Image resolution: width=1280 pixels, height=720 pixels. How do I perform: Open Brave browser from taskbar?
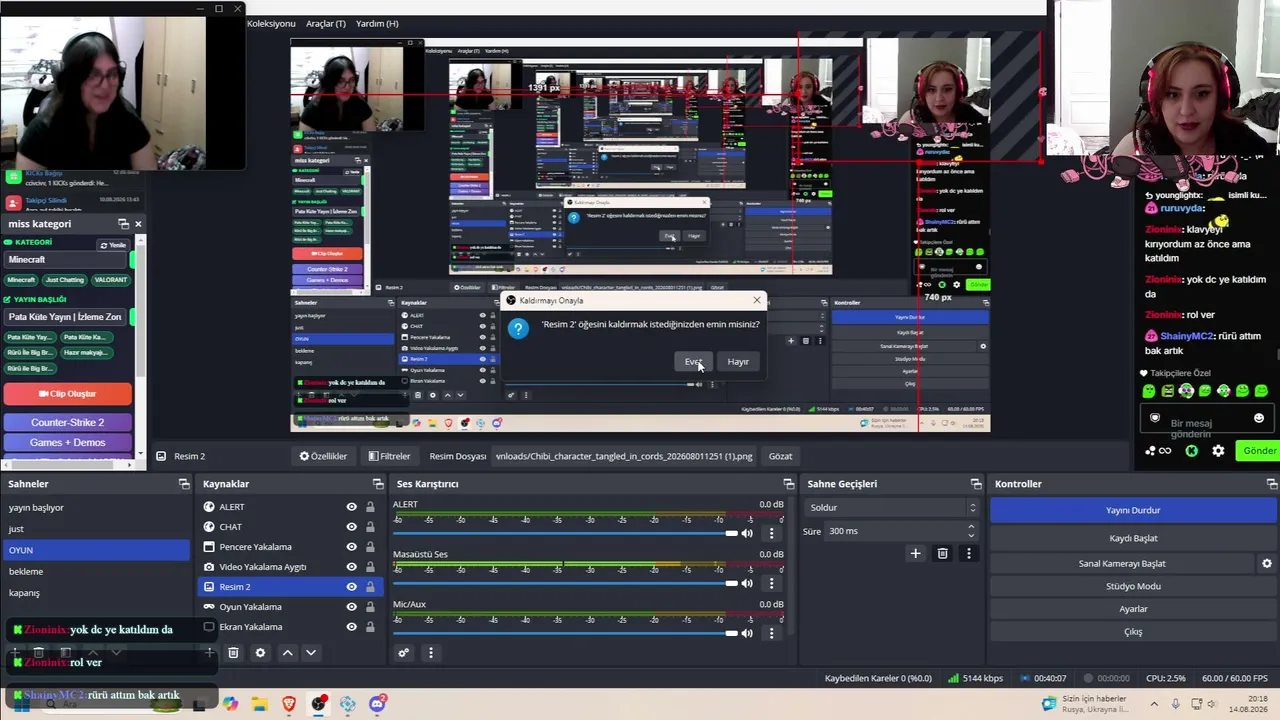(x=289, y=704)
